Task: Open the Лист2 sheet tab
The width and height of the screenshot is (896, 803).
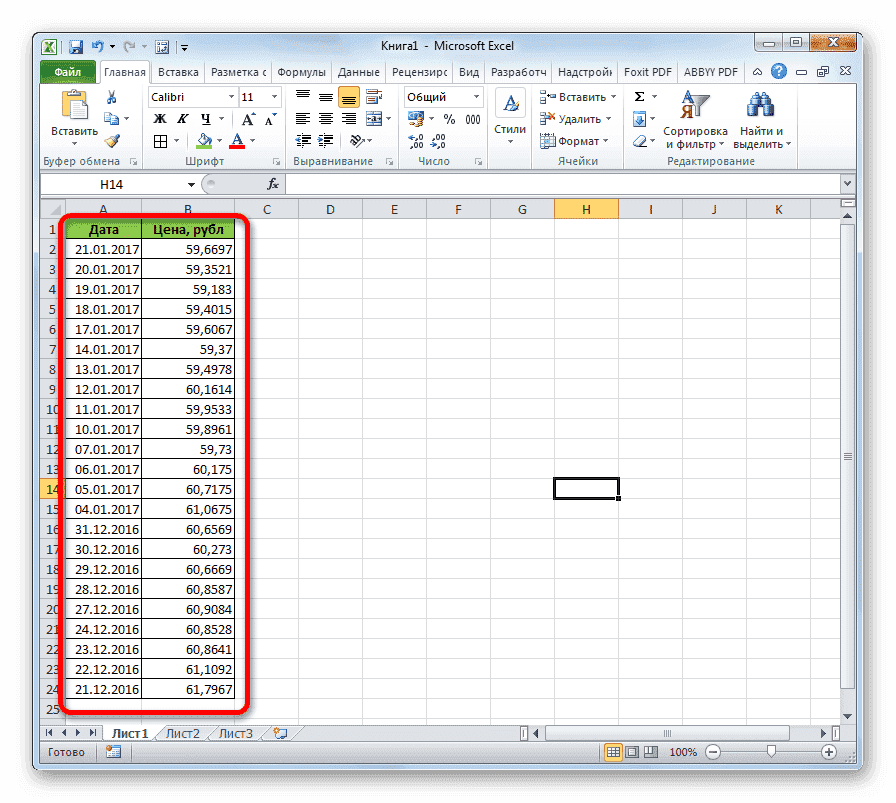Action: point(182,733)
